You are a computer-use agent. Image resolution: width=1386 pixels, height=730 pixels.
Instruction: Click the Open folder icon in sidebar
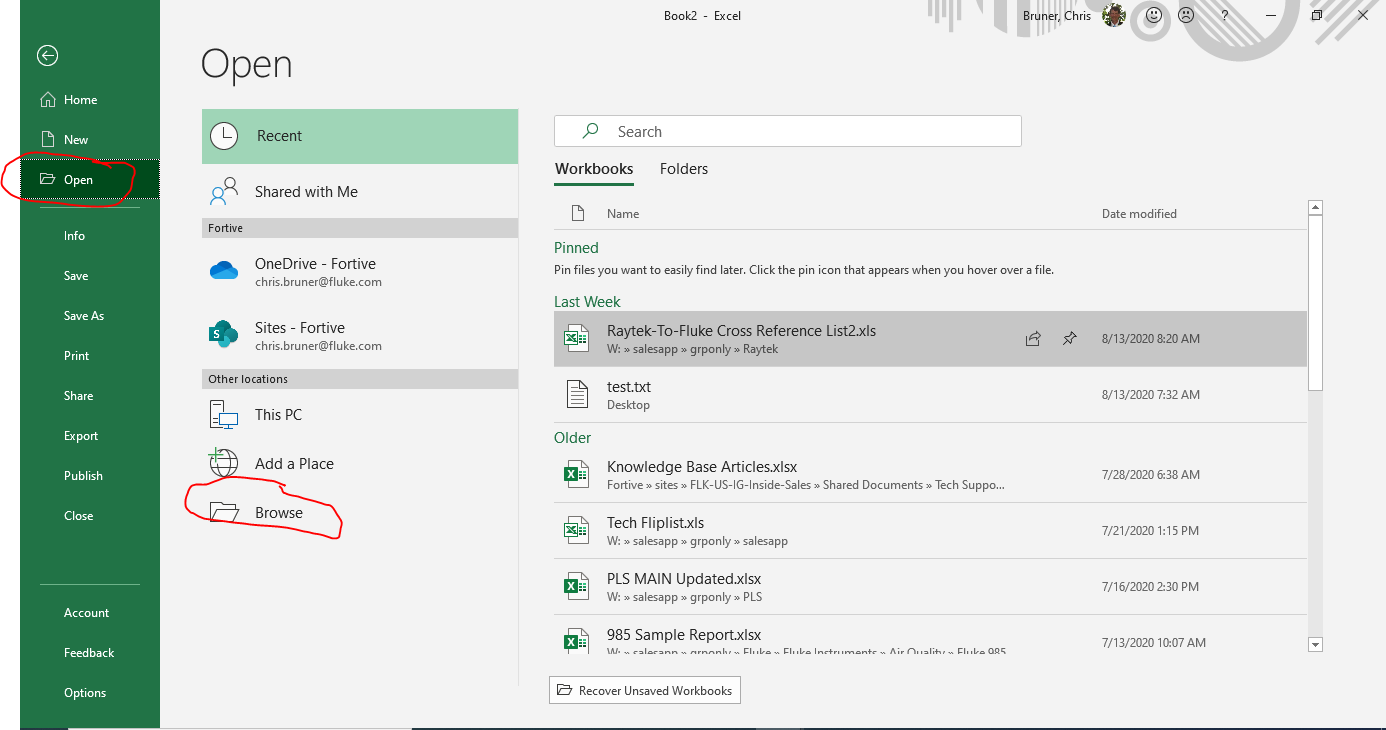tap(47, 180)
